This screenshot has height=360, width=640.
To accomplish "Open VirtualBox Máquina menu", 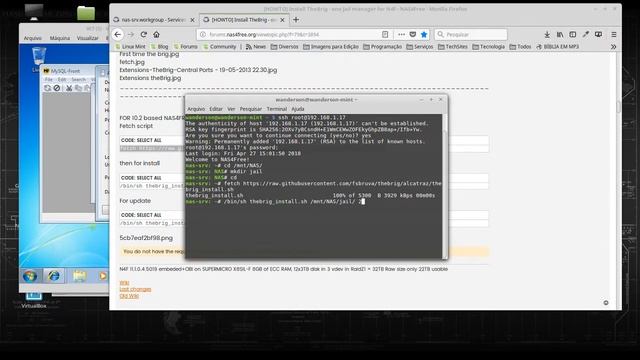I will [60, 38].
